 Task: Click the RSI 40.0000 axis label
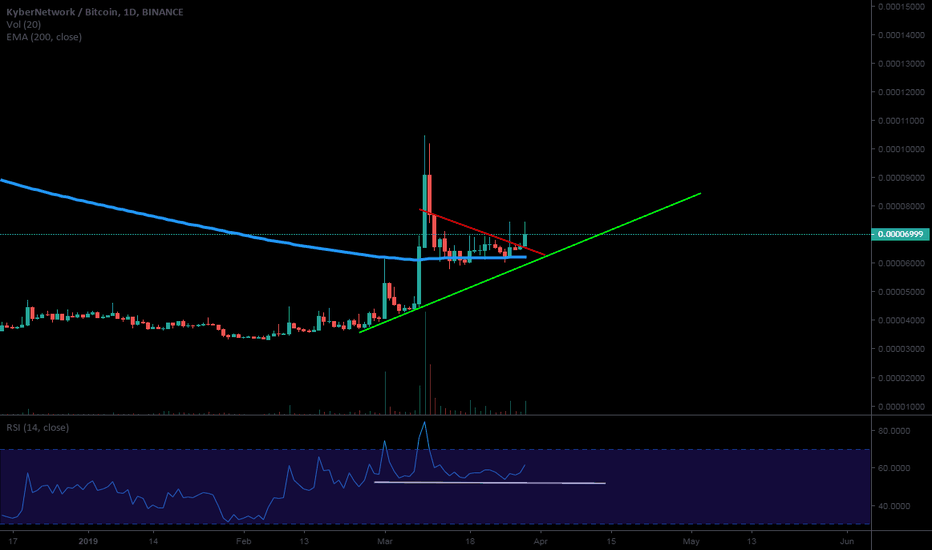tap(895, 506)
